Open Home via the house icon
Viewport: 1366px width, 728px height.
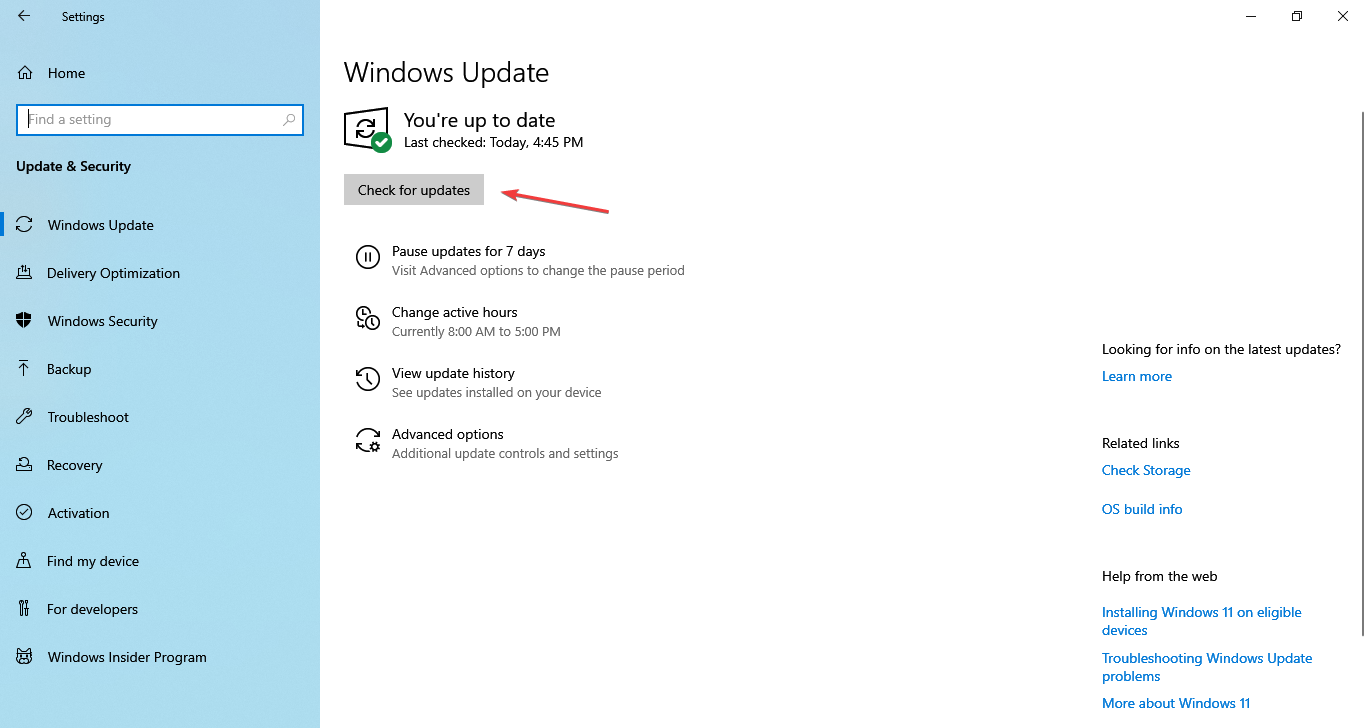click(x=25, y=73)
